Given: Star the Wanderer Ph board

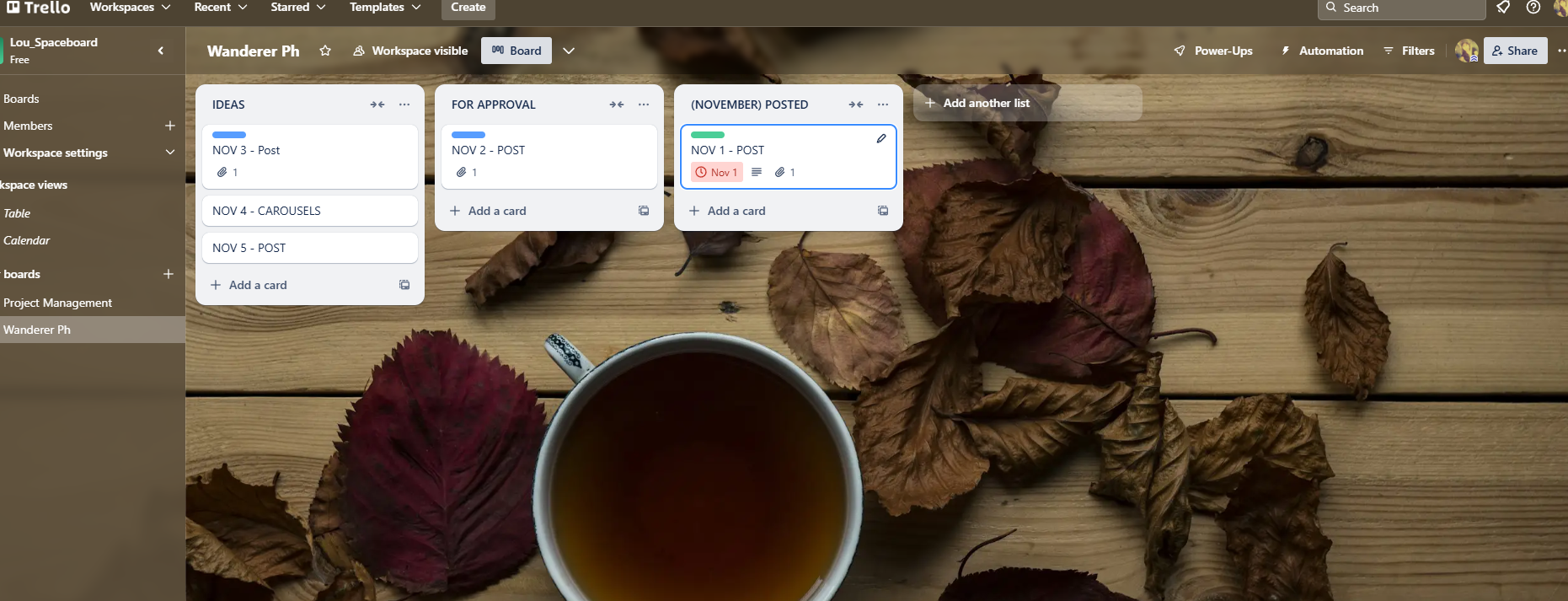Looking at the screenshot, I should point(325,51).
